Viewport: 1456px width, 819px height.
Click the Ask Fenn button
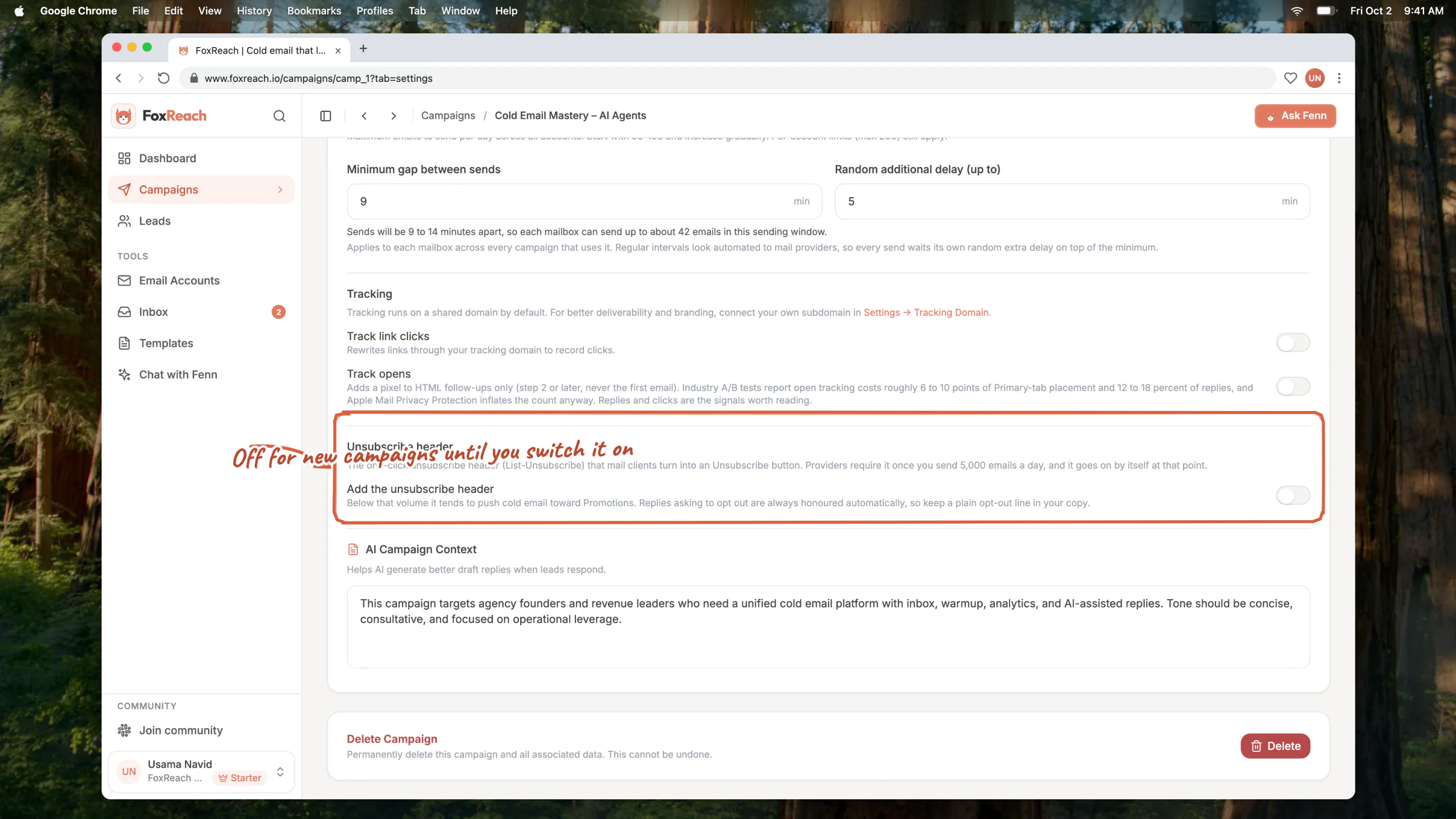coord(1295,116)
